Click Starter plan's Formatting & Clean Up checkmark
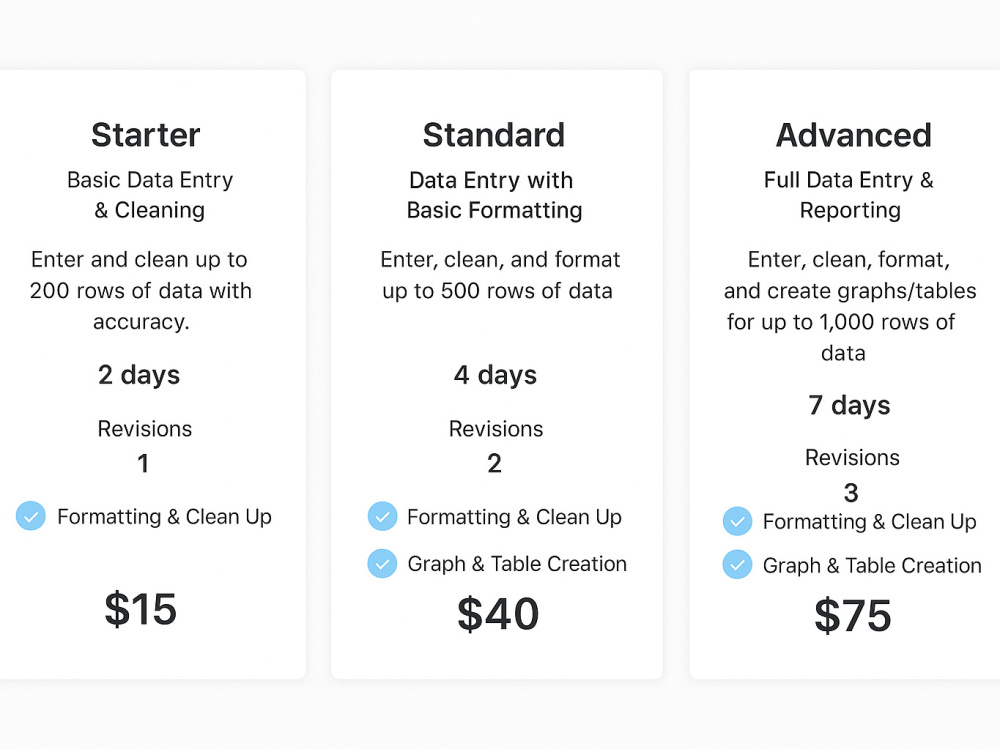 [31, 516]
